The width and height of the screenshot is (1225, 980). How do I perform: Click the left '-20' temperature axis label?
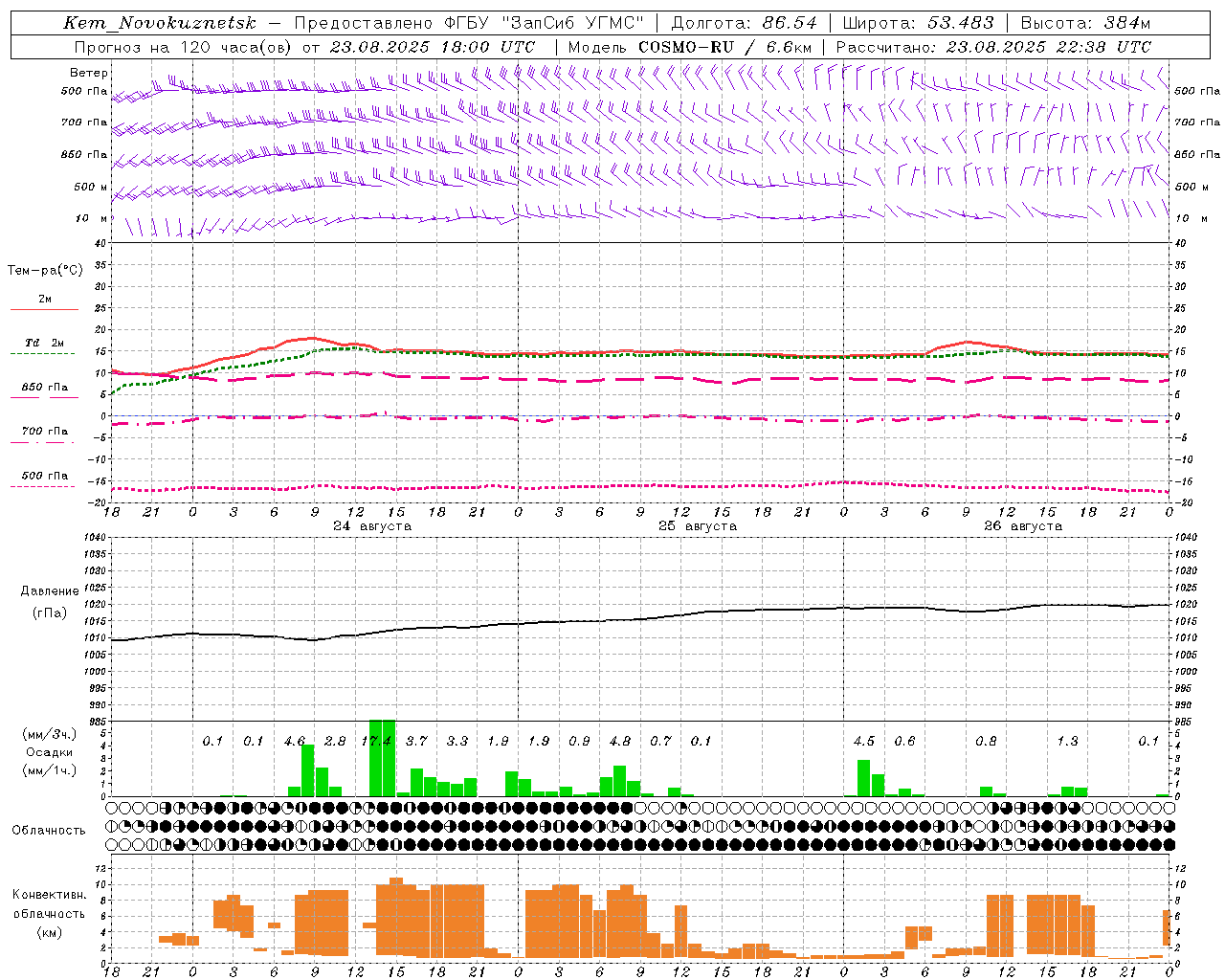(98, 502)
